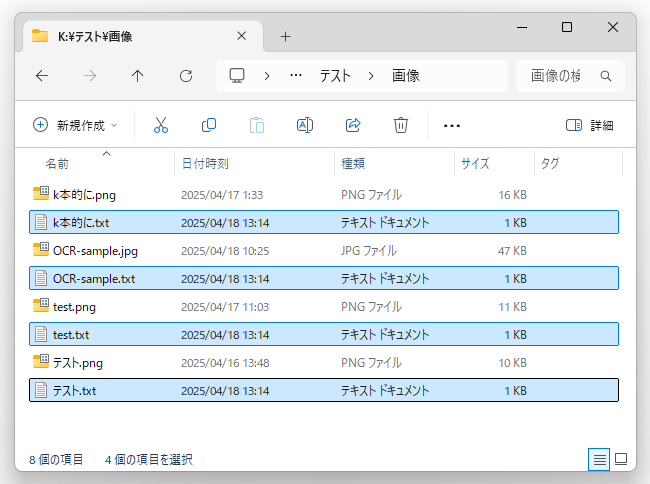Click the OCR-sample.jpg file icon
This screenshot has width=650, height=484.
coord(41,249)
